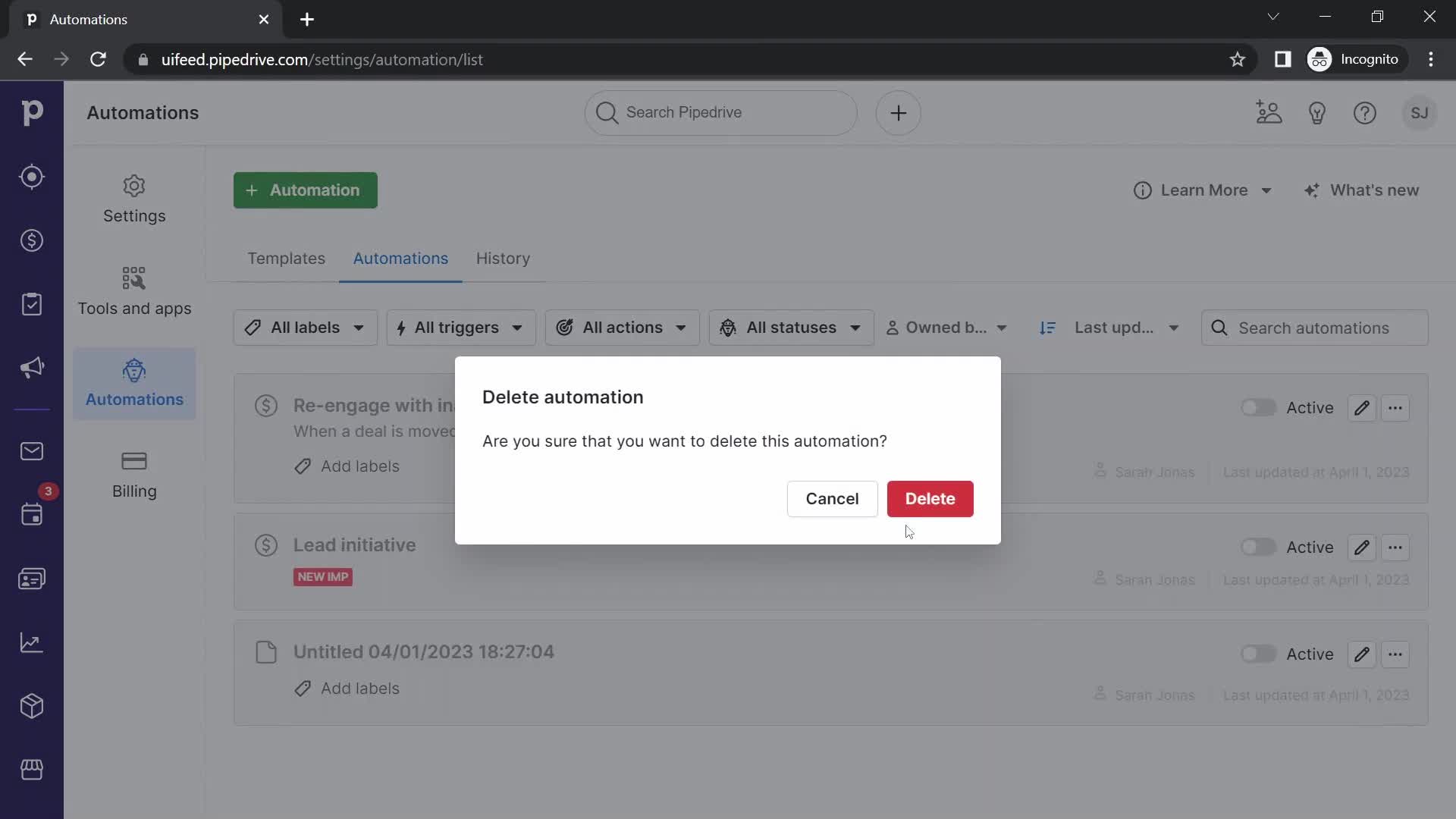Focus the Search Pipedrive field
The height and width of the screenshot is (819, 1456).
point(720,113)
